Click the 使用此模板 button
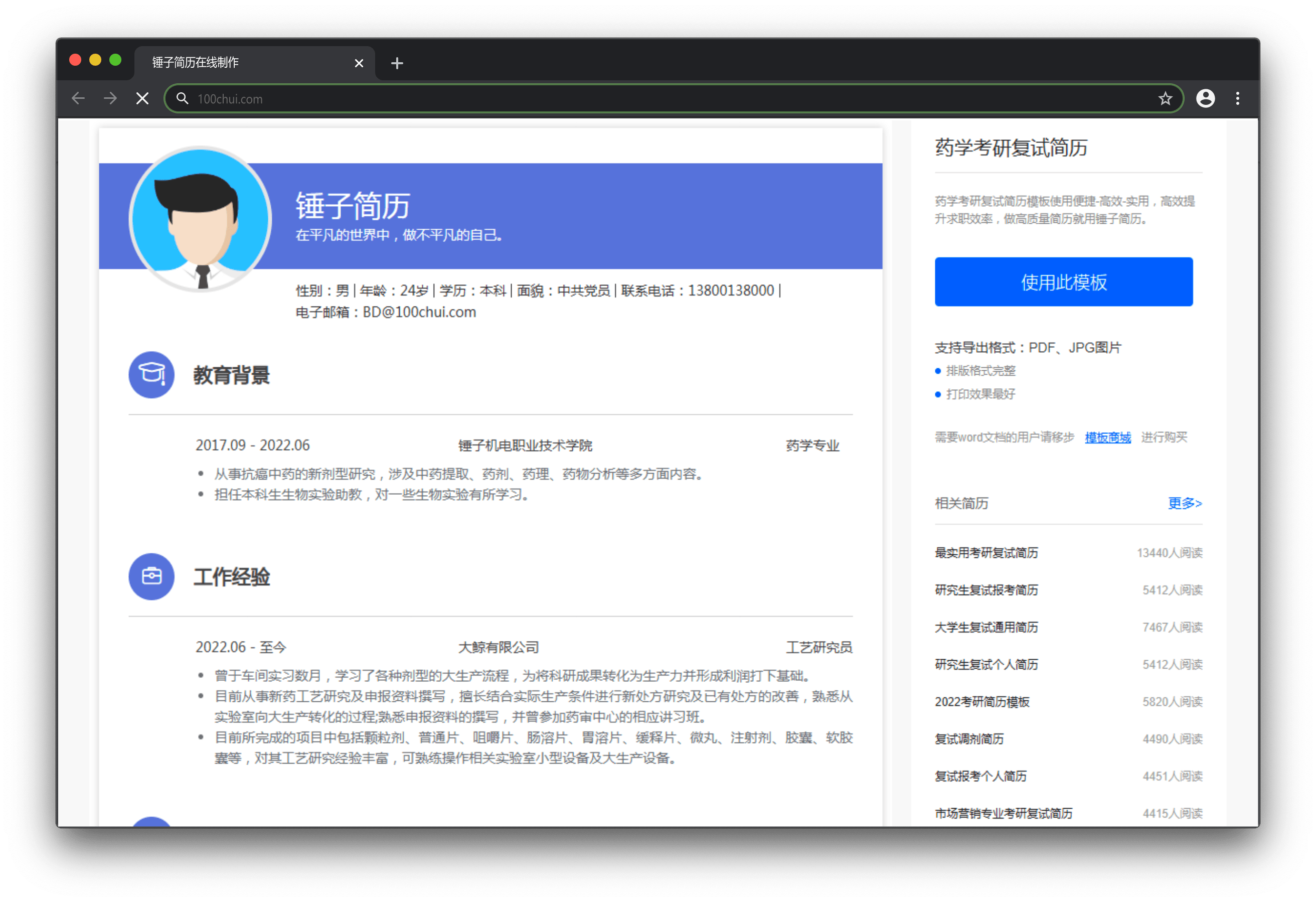 coord(1063,281)
